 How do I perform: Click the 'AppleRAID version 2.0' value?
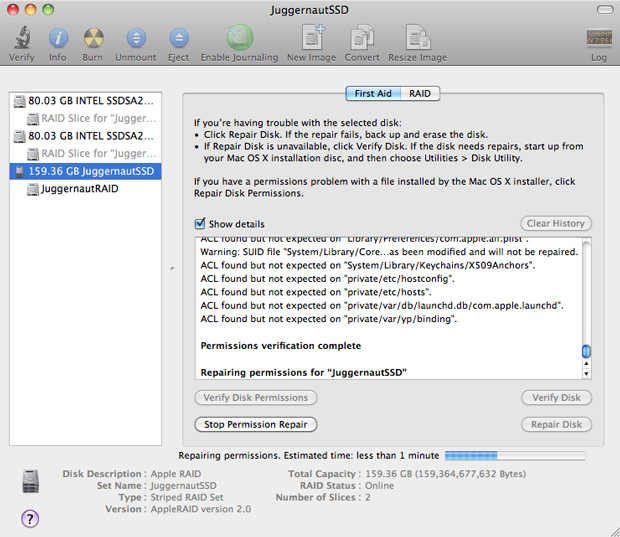coord(200,509)
